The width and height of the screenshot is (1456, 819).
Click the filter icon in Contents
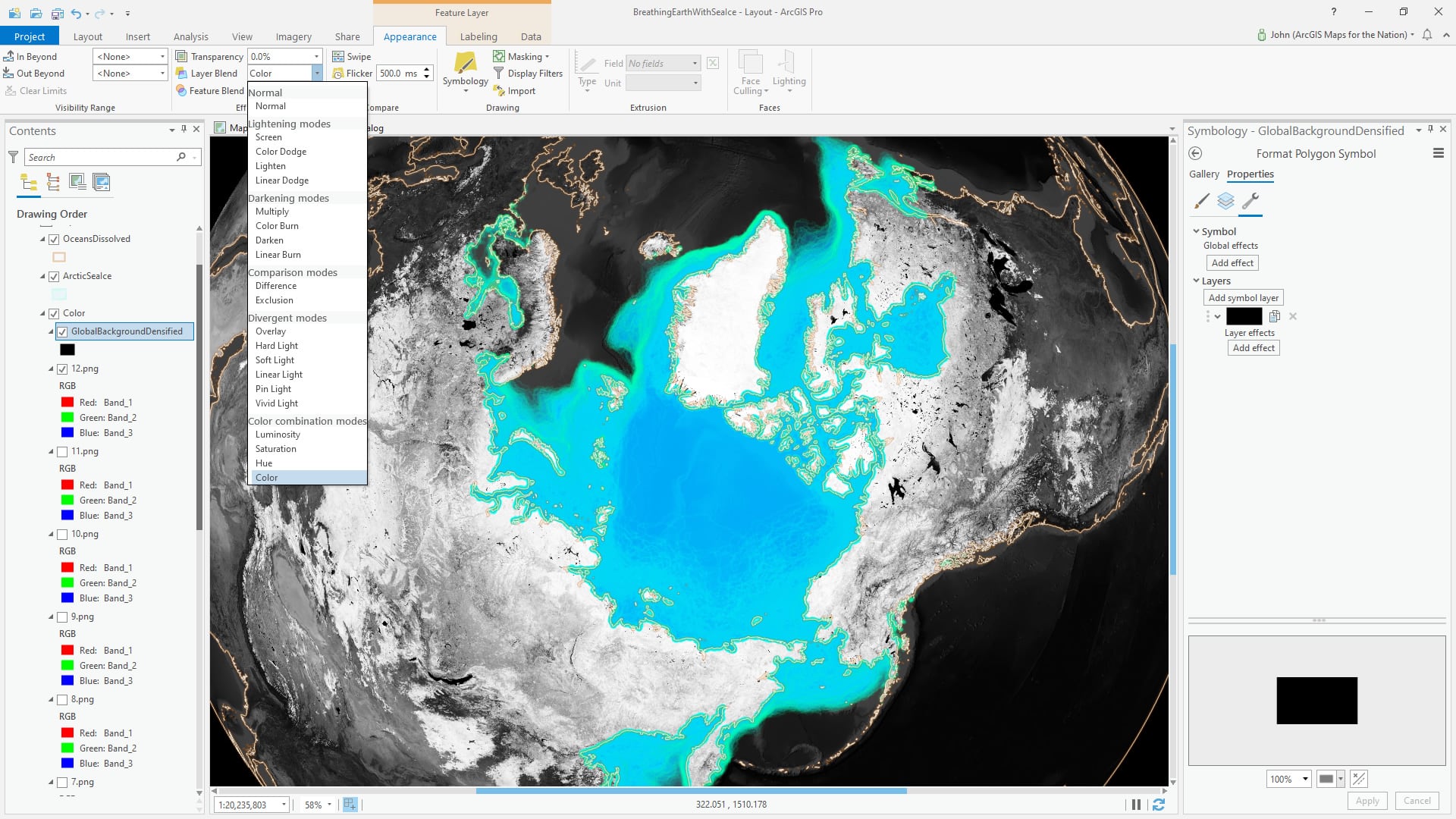click(x=13, y=157)
